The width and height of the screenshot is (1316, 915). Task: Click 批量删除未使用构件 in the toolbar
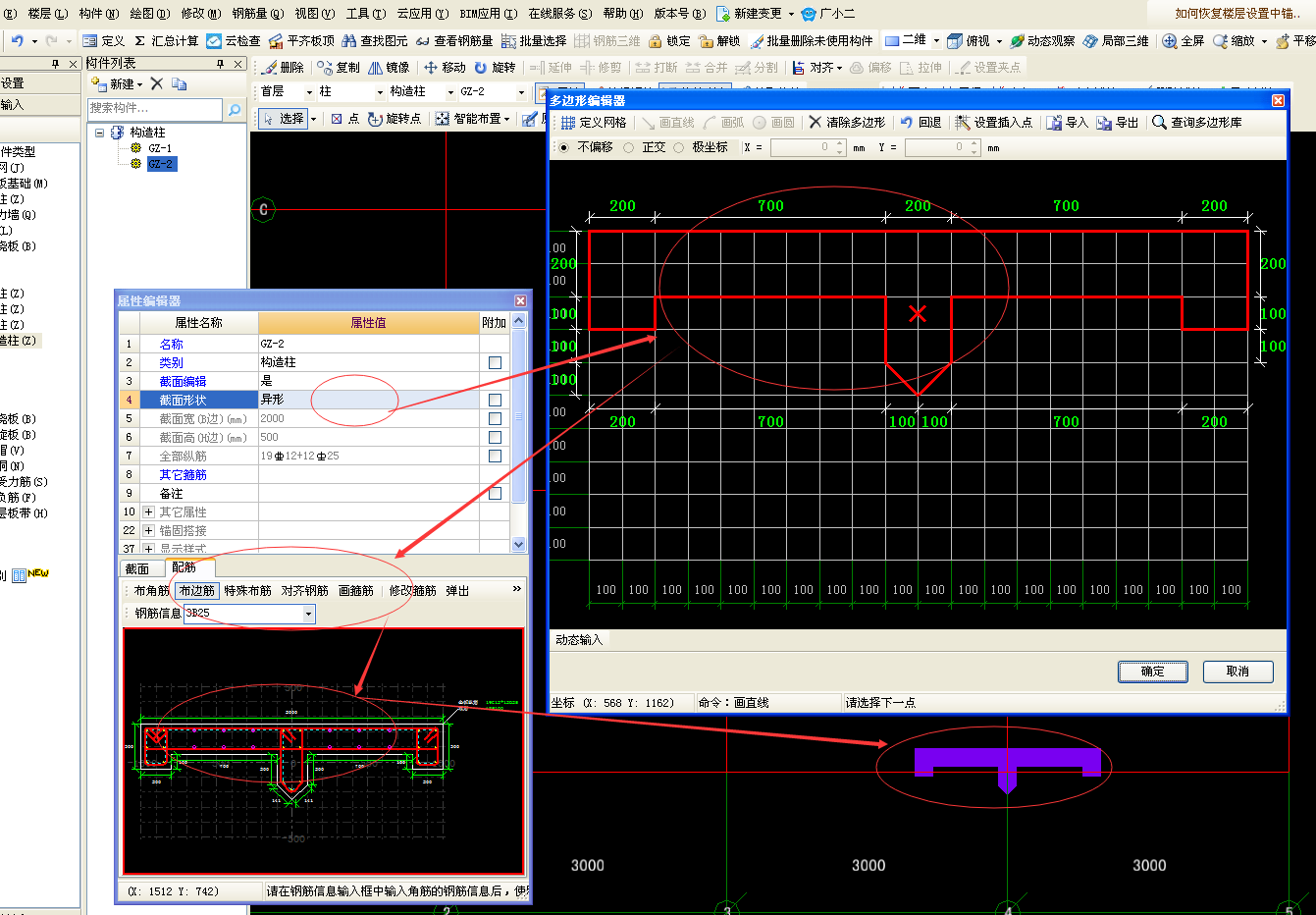point(812,40)
